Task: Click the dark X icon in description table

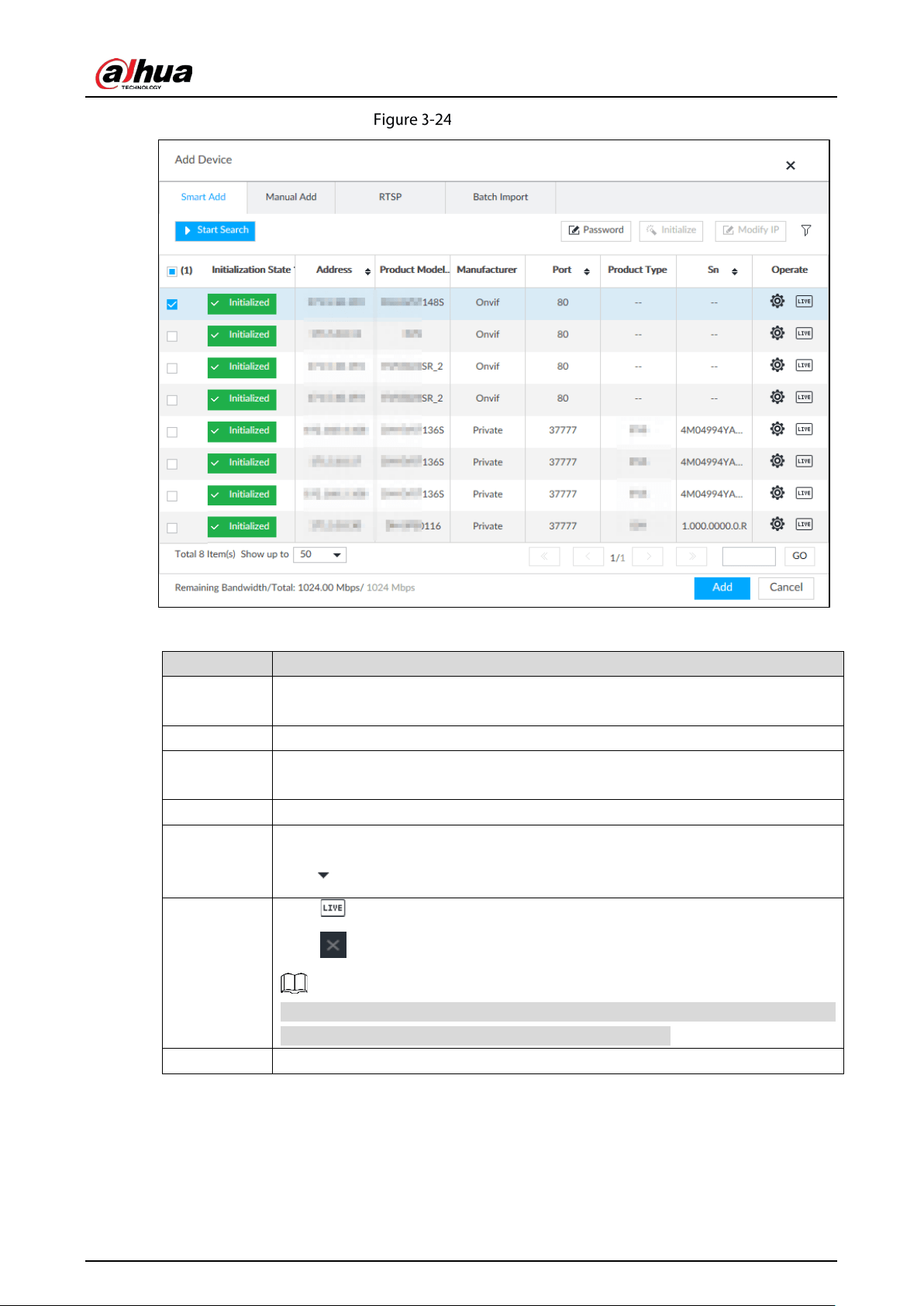Action: pyautogui.click(x=333, y=945)
